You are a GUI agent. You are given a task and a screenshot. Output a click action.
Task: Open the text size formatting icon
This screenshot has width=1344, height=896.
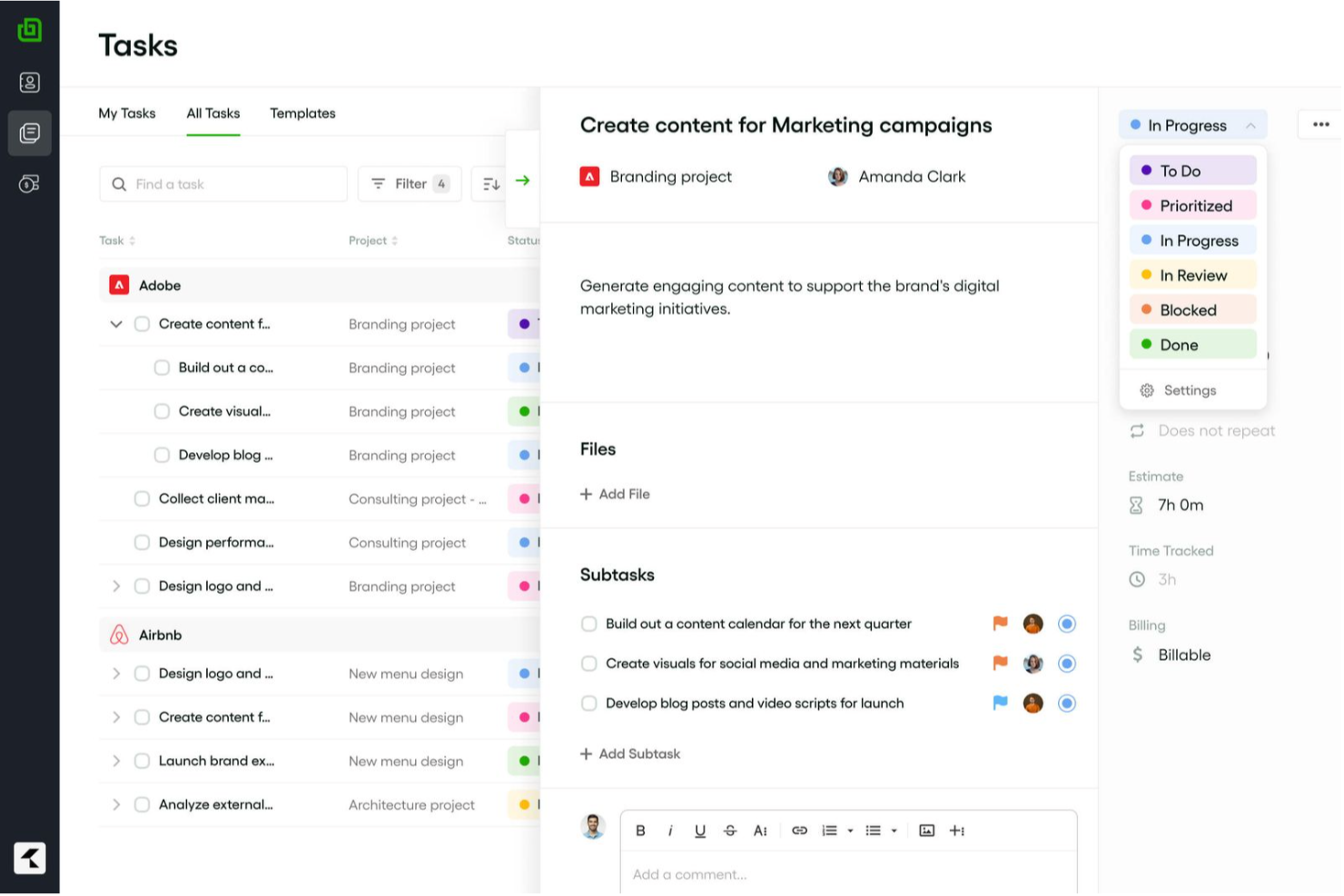tap(760, 831)
